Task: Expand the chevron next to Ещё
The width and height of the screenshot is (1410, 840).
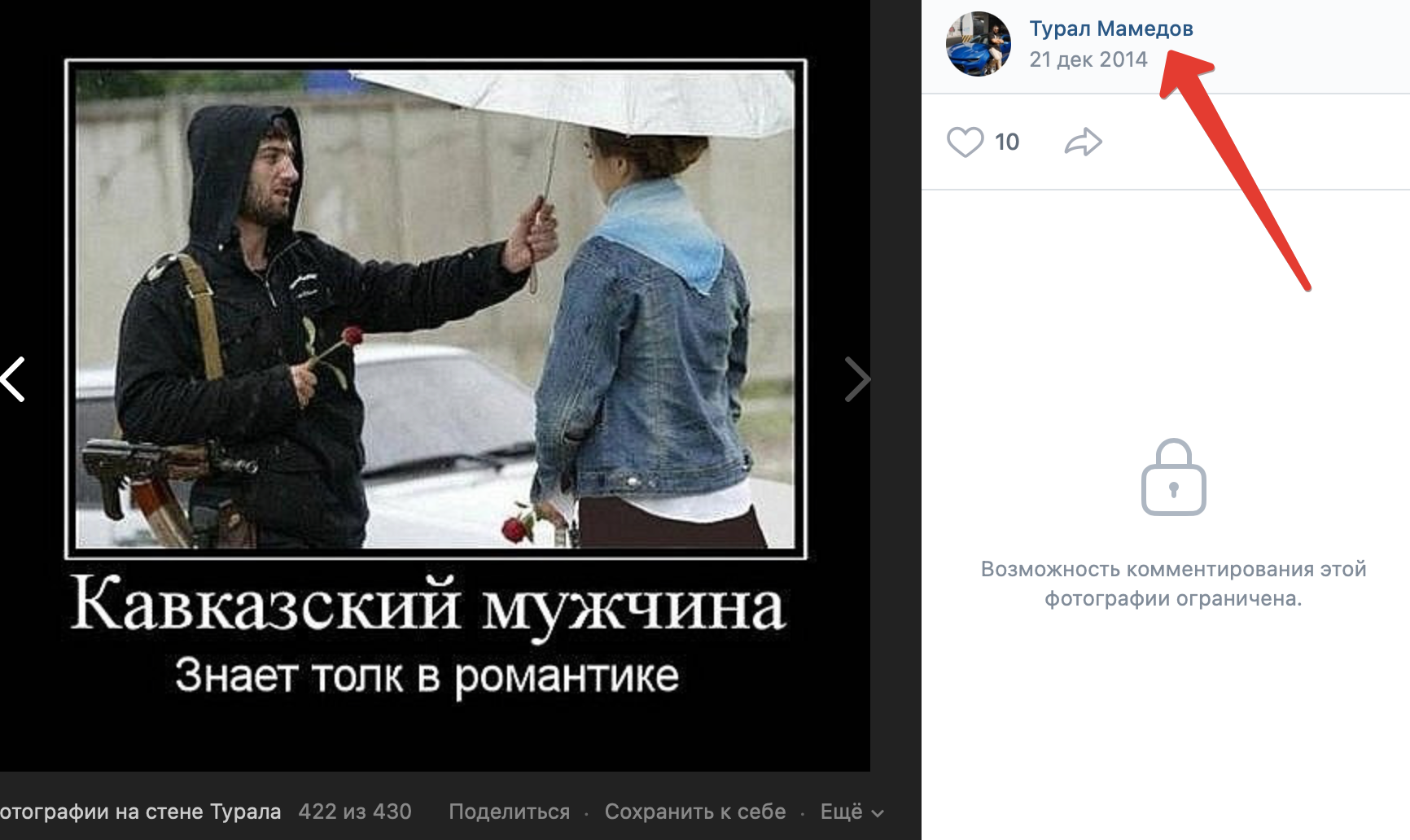Action: click(878, 813)
